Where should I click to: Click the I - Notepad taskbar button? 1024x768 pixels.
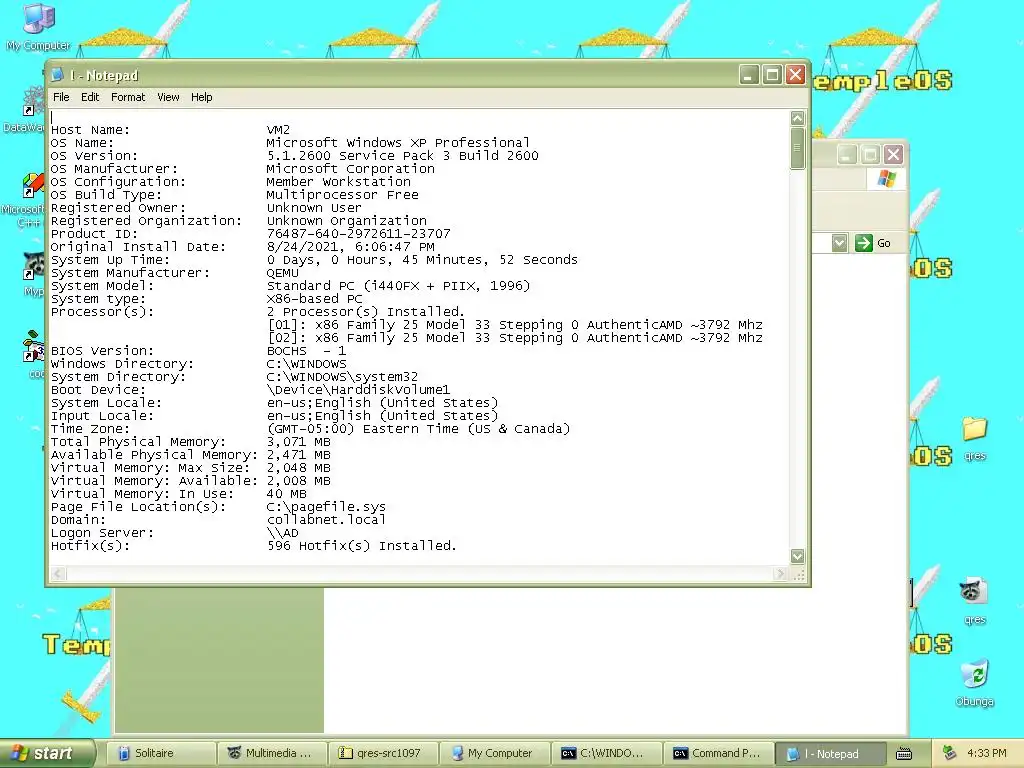click(829, 754)
